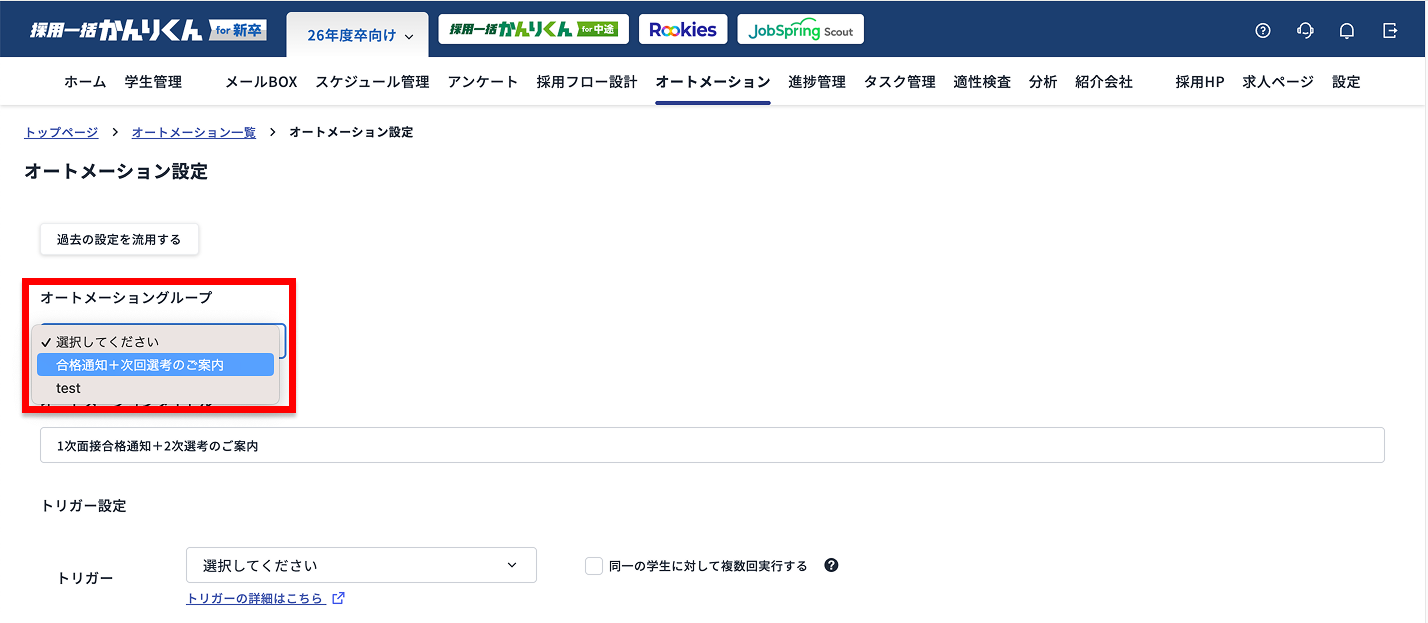Image resolution: width=1428 pixels, height=623 pixels.
Task: Click the logout icon
Action: click(x=1390, y=30)
